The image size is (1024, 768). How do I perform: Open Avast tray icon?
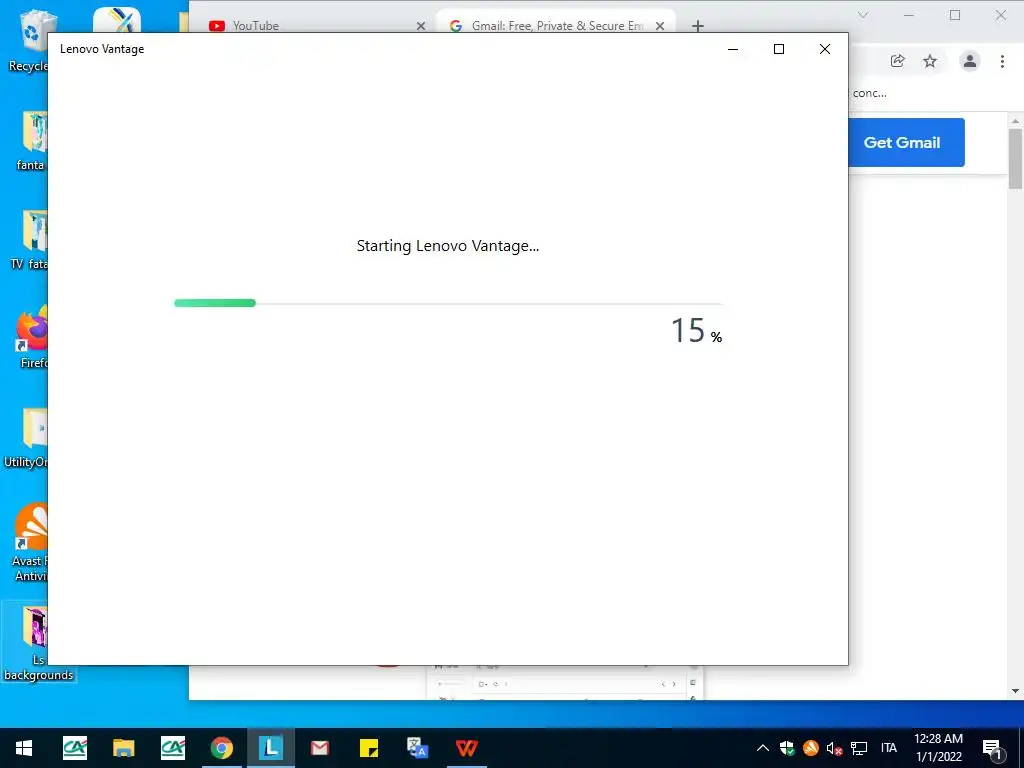[810, 748]
